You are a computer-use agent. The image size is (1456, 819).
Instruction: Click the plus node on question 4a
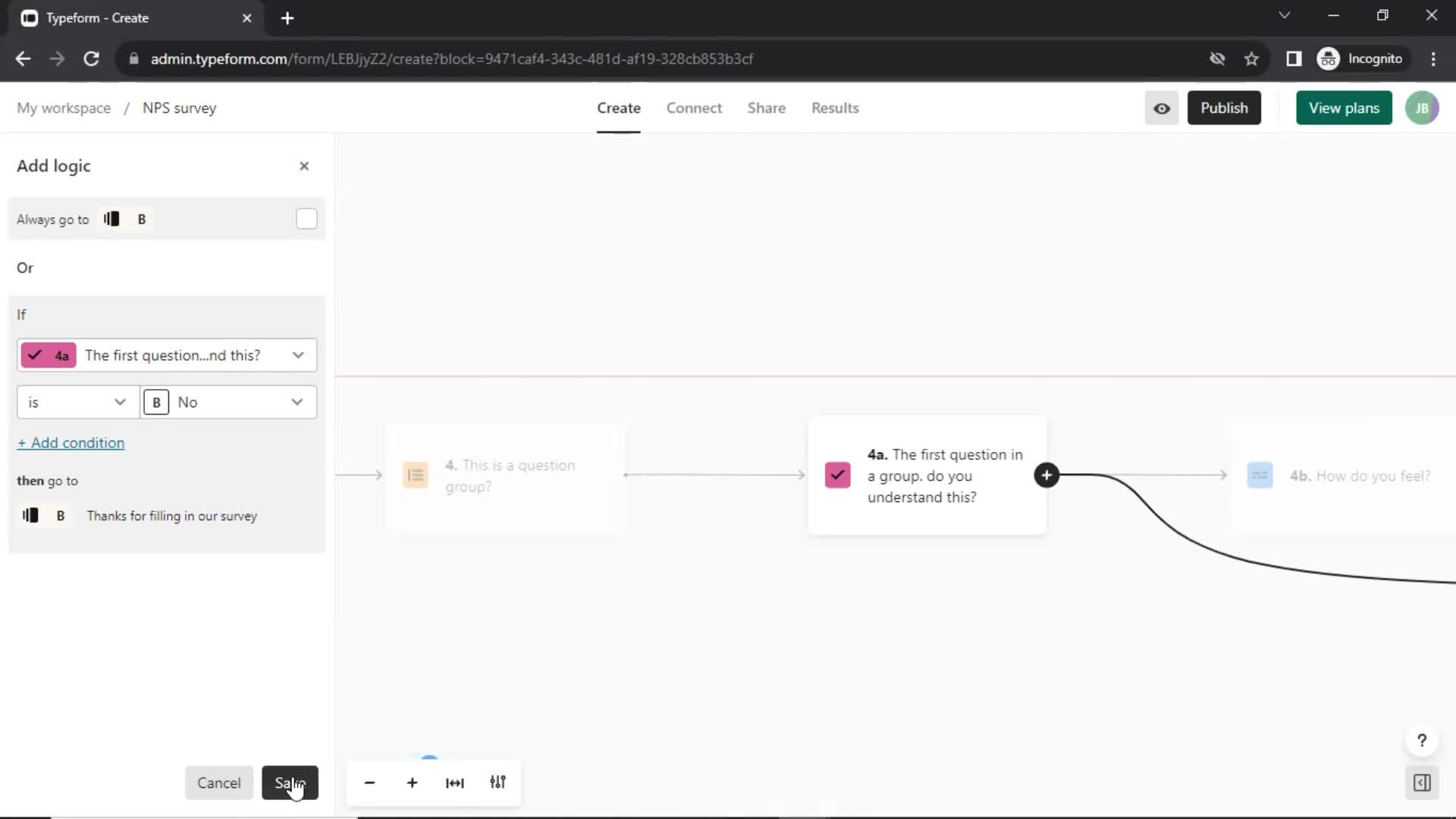pyautogui.click(x=1046, y=475)
